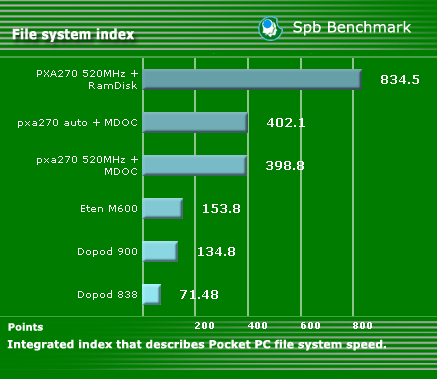This screenshot has height=379, width=437.
Task: Click the 402.1 score value
Action: coord(286,123)
